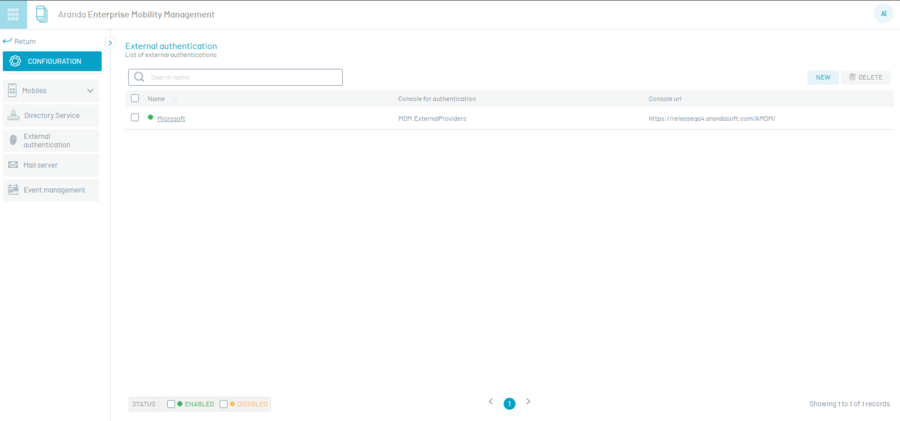900x421 pixels.
Task: Click the Return link
Action: pyautogui.click(x=25, y=42)
